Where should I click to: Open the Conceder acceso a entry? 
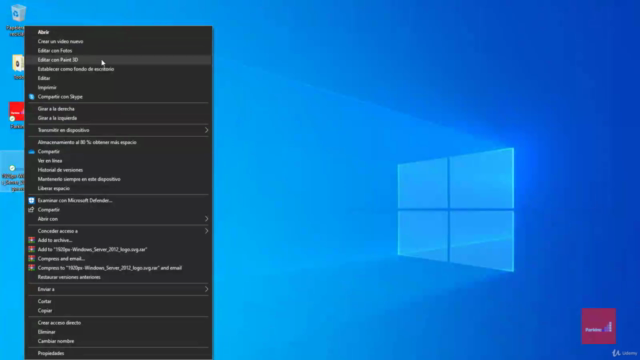118,231
